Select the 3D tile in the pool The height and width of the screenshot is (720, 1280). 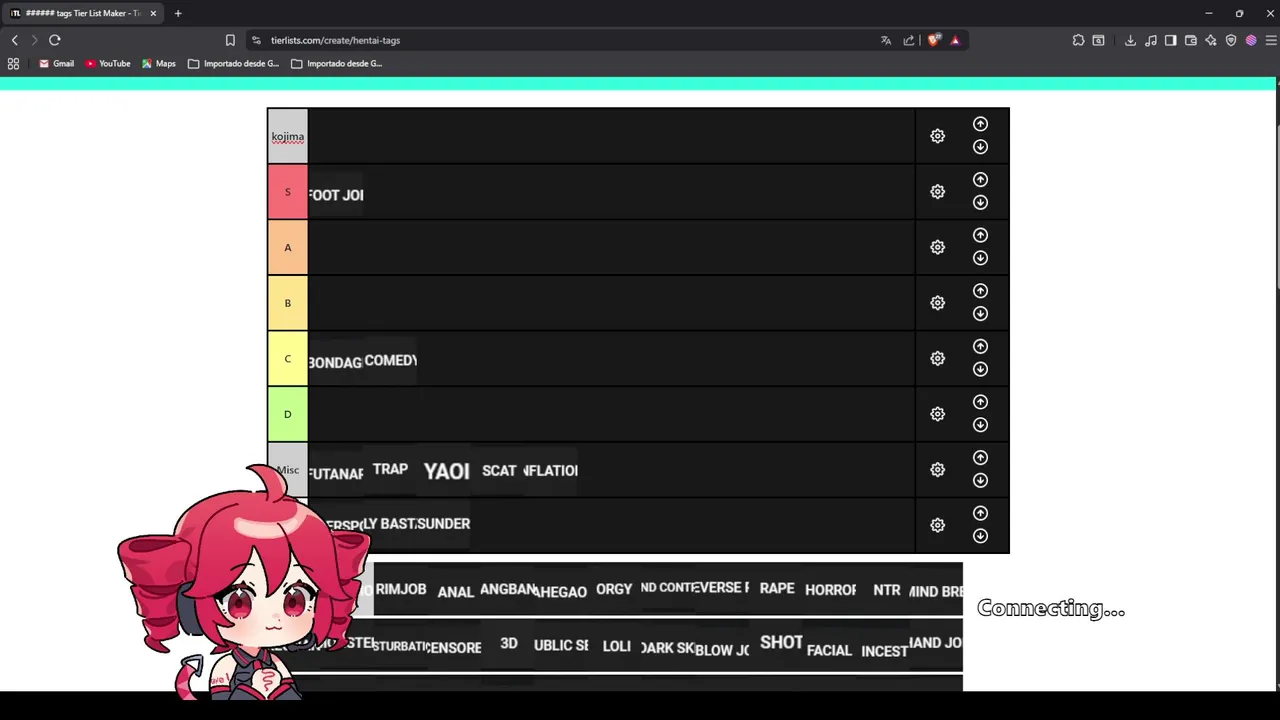tap(509, 644)
